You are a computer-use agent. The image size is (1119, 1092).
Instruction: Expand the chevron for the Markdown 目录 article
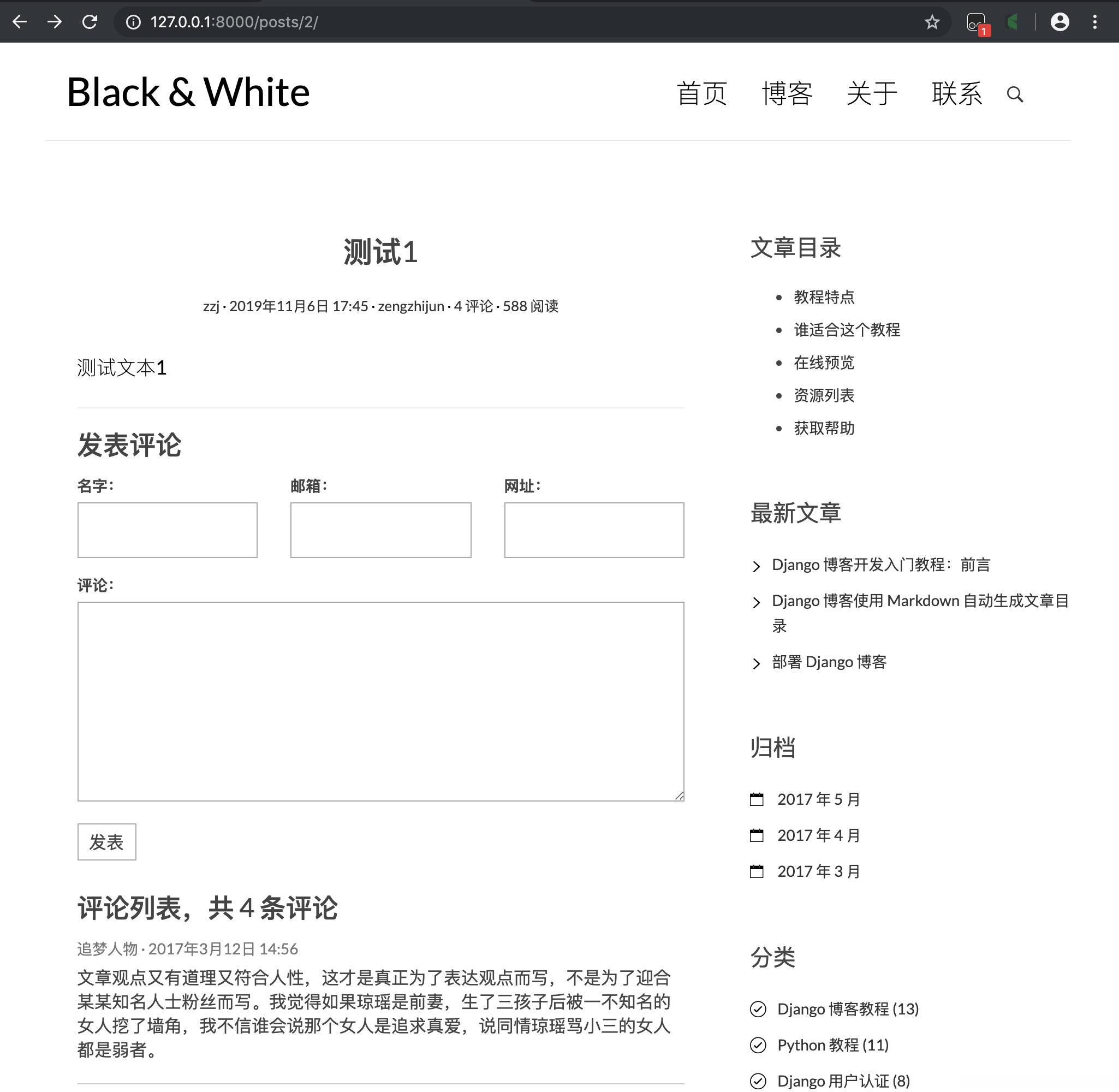click(x=757, y=603)
